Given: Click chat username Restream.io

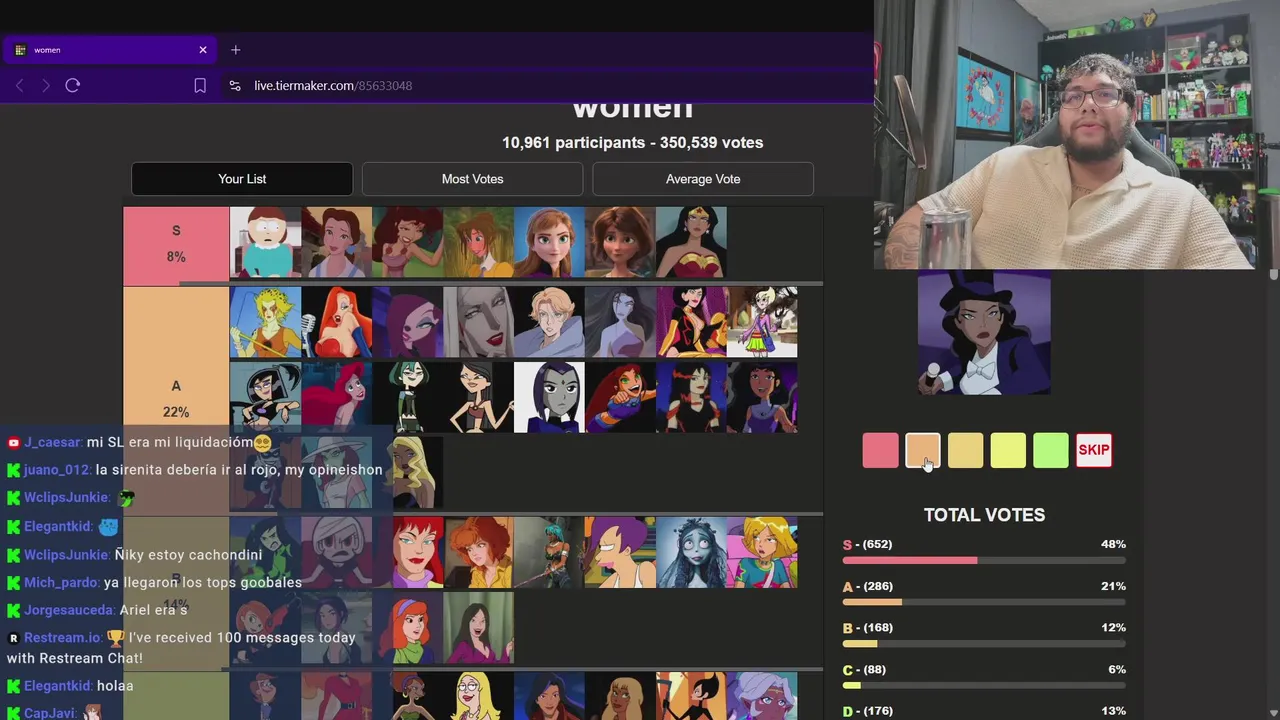Looking at the screenshot, I should point(62,638).
